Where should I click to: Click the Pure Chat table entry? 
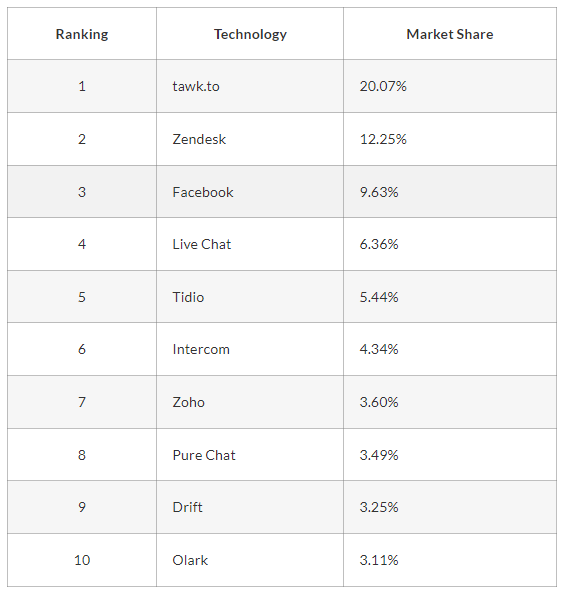pyautogui.click(x=204, y=455)
